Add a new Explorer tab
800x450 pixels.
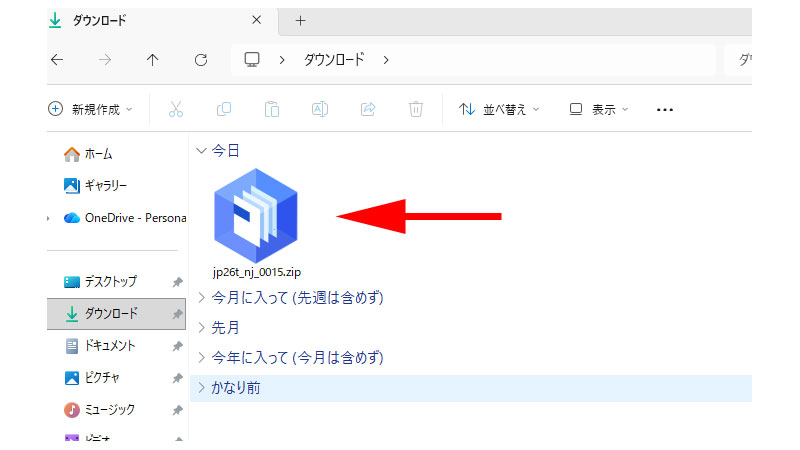tap(301, 20)
